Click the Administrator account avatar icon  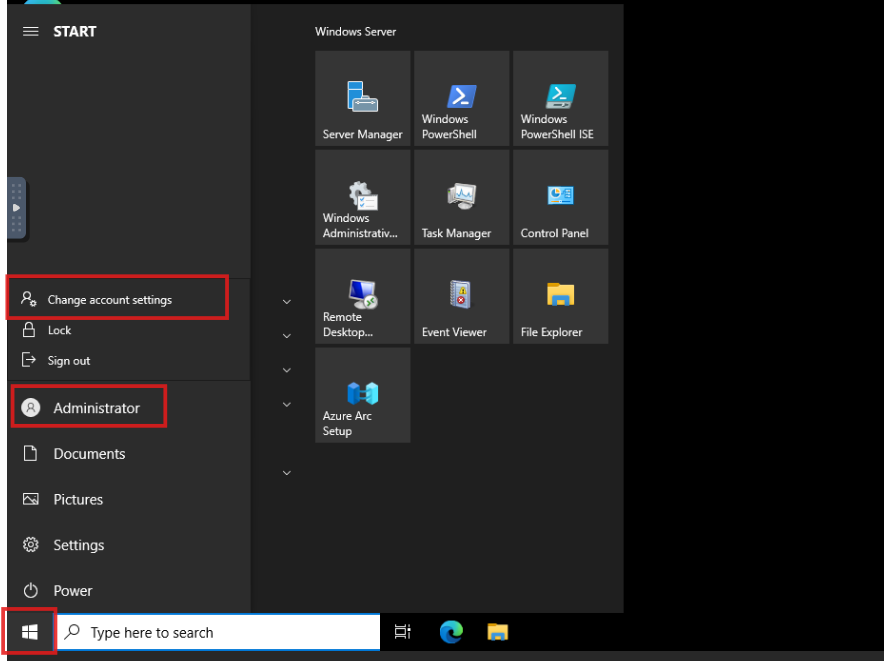click(x=30, y=407)
